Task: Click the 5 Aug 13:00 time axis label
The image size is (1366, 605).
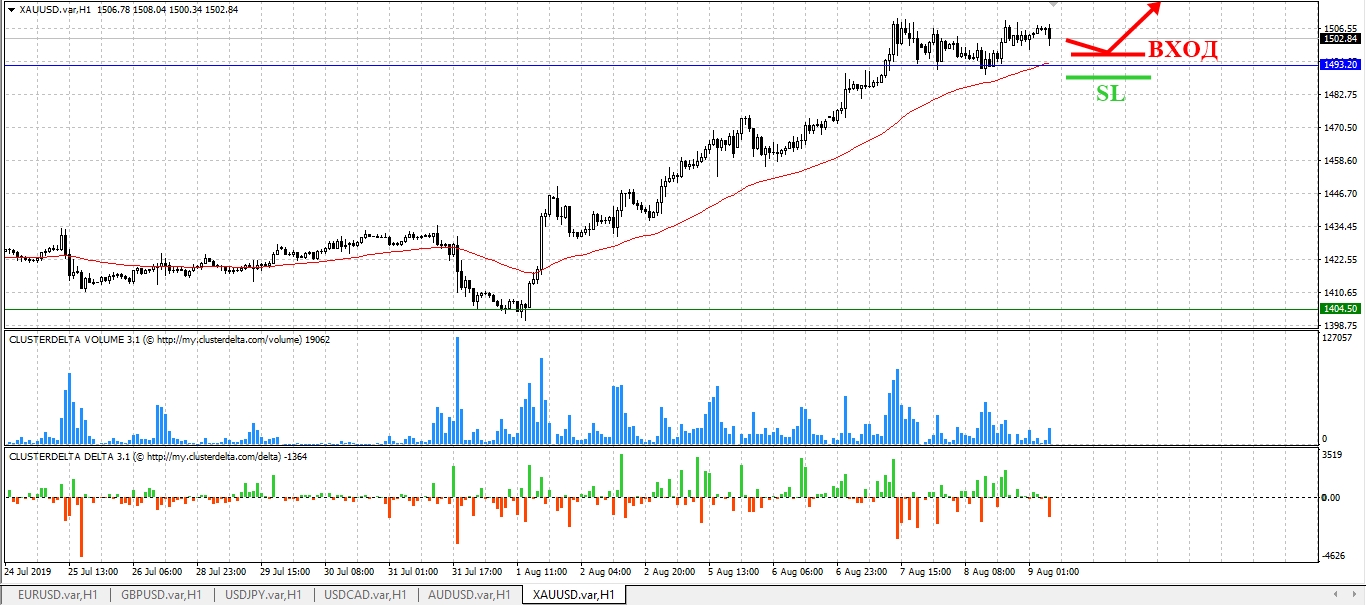Action: [733, 572]
